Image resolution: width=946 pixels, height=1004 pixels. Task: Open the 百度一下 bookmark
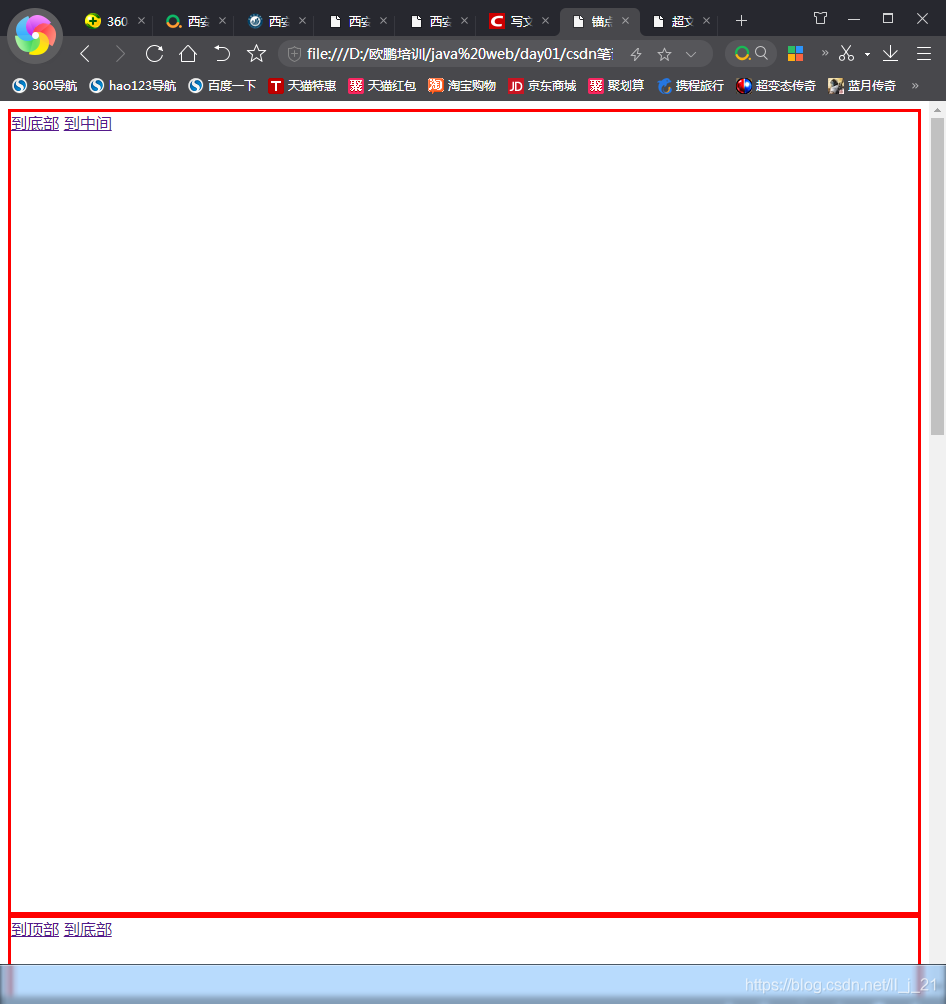[x=222, y=86]
